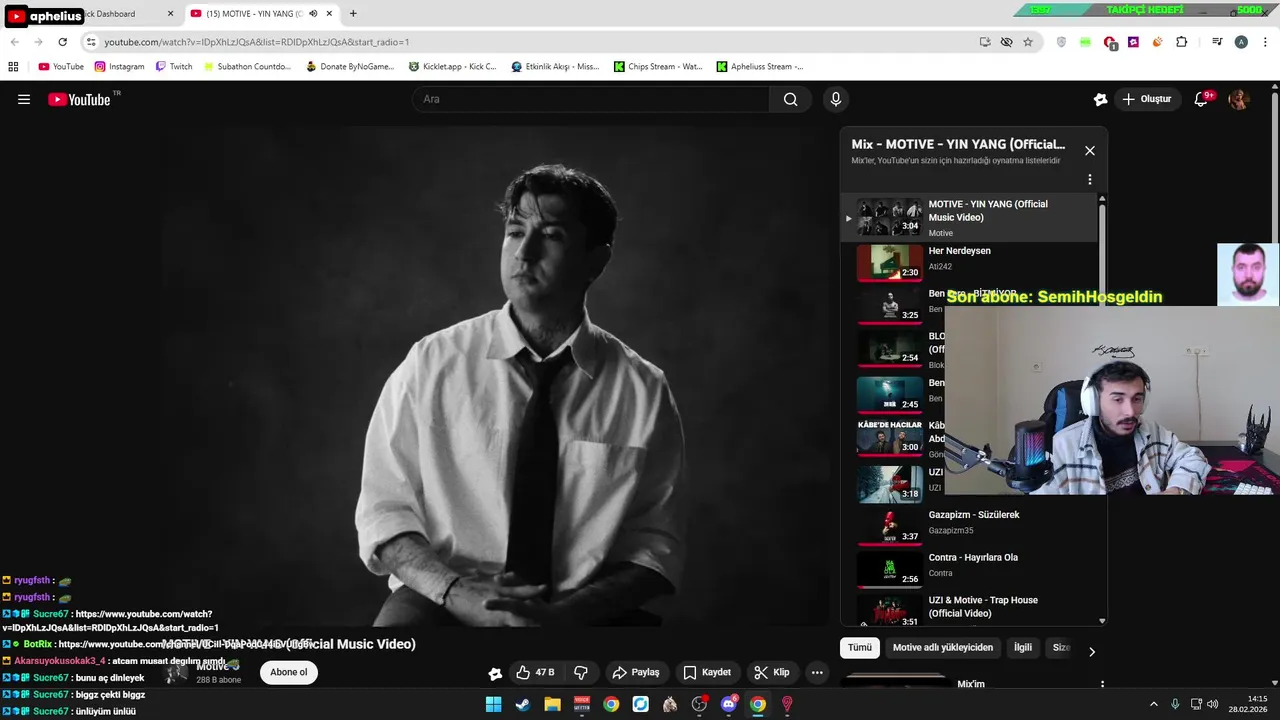Open Chrome three-dot menu
This screenshot has height=720, width=1280.
[1265, 42]
